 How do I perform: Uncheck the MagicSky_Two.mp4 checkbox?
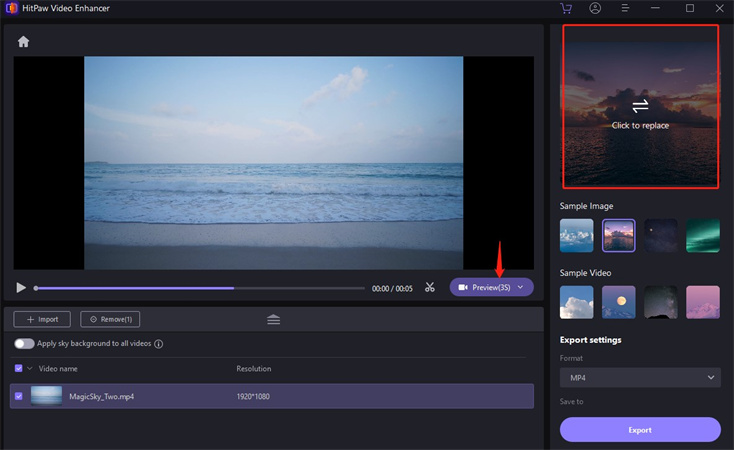[x=19, y=397]
